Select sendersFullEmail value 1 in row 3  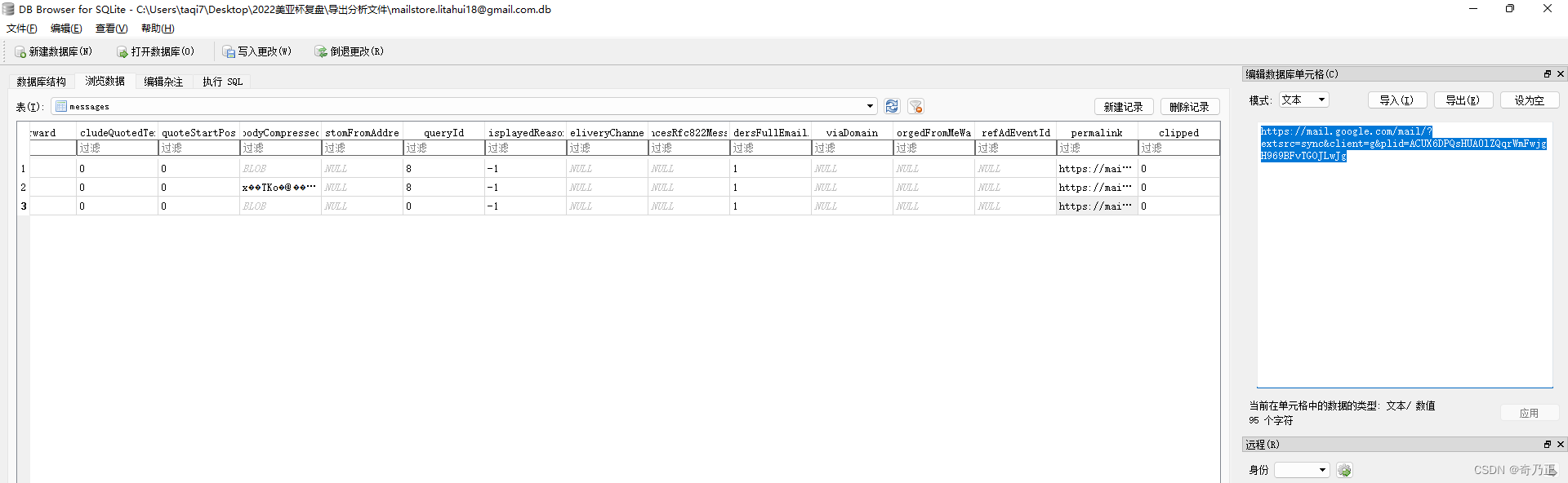point(770,206)
